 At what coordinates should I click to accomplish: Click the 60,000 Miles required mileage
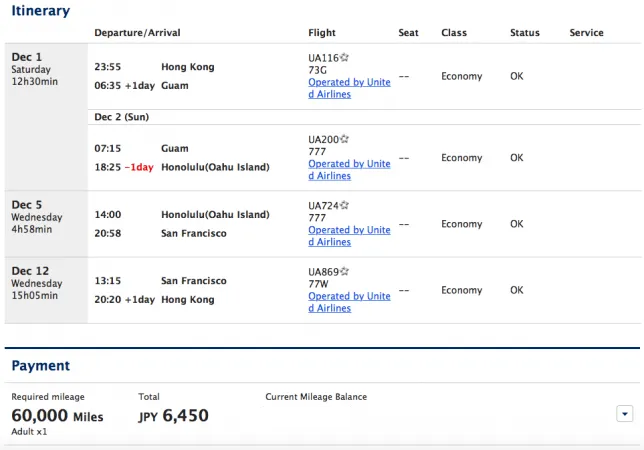tap(57, 416)
